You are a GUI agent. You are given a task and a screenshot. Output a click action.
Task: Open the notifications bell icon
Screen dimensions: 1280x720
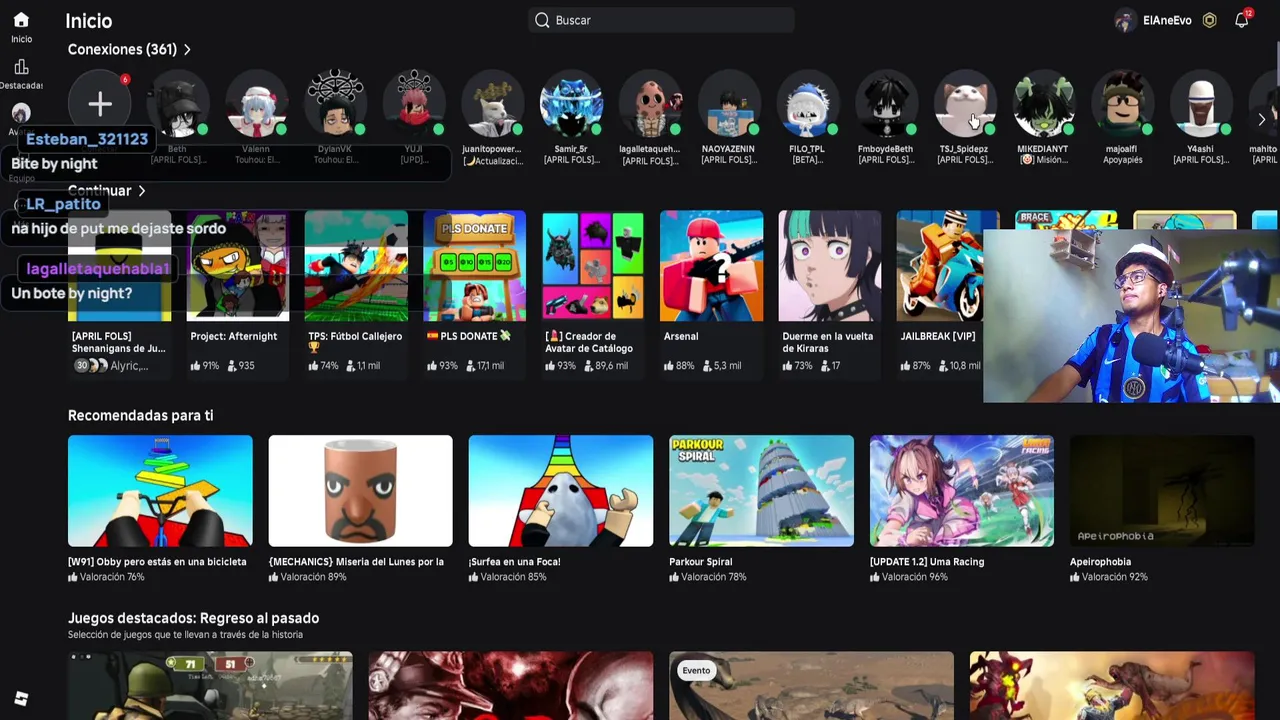[x=1242, y=20]
